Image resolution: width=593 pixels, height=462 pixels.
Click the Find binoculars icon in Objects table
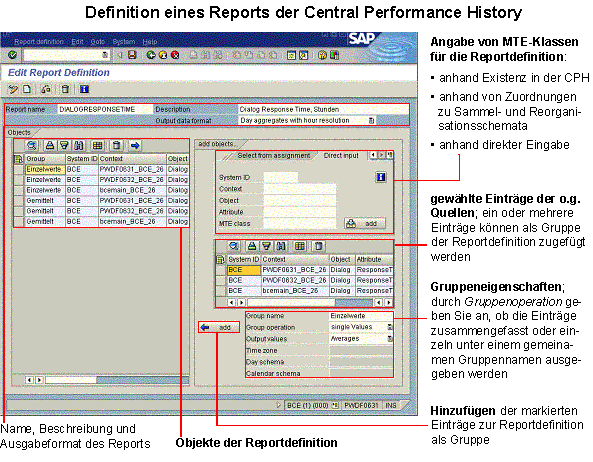click(79, 146)
